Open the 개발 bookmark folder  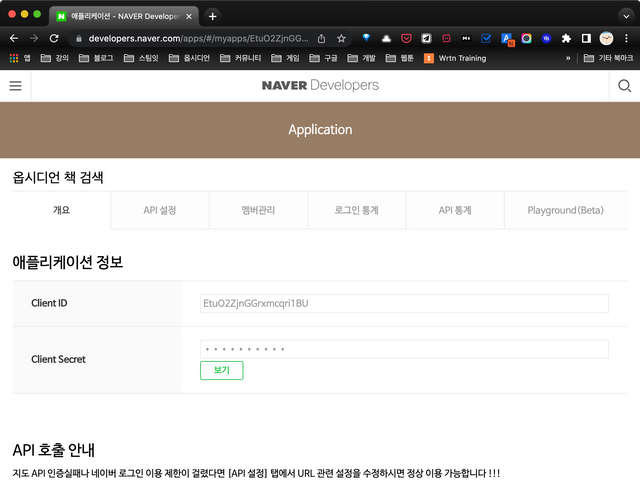(361, 58)
